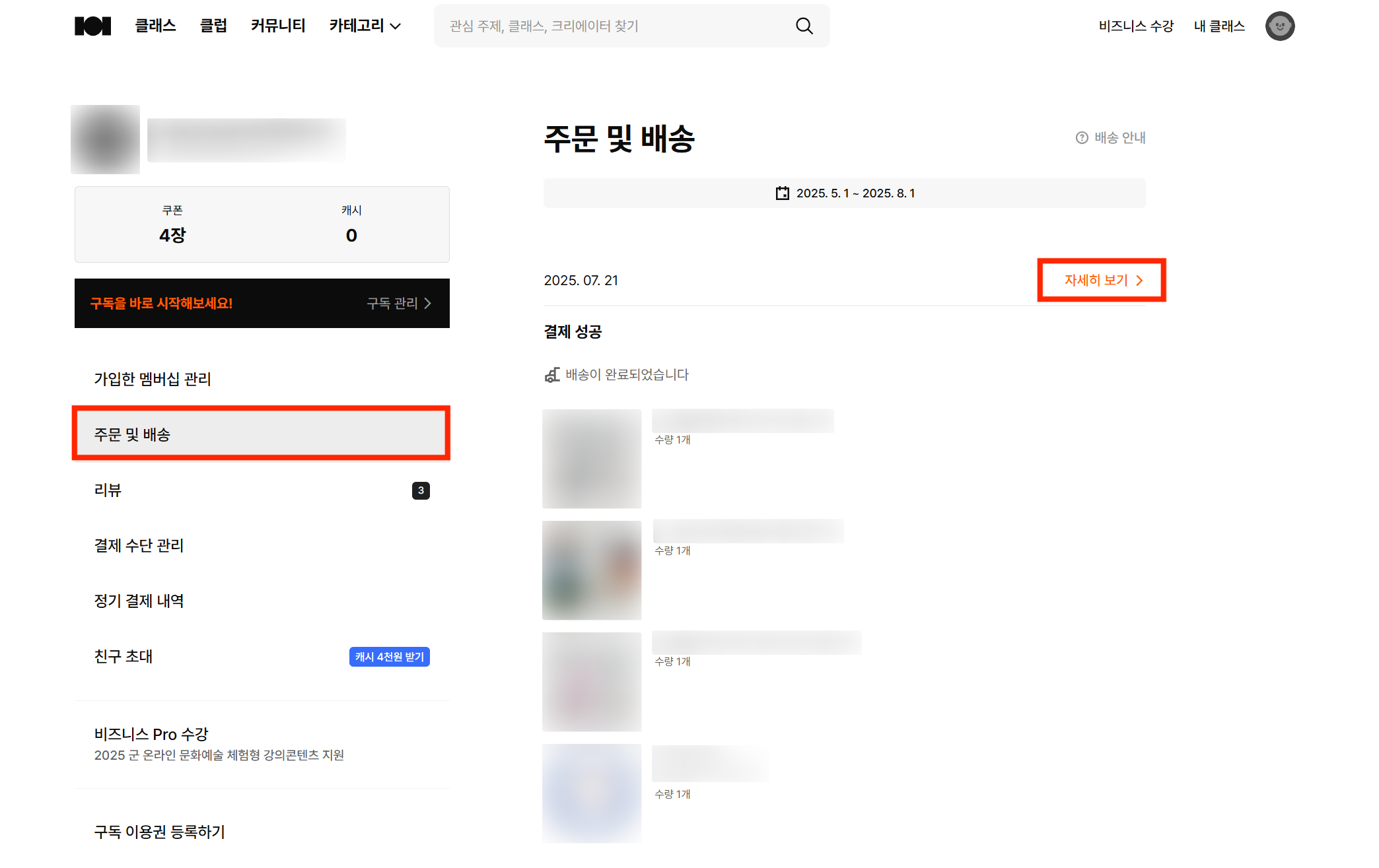Expand the 카테고리 dropdown
This screenshot has width=1379, height=868.
point(365,26)
